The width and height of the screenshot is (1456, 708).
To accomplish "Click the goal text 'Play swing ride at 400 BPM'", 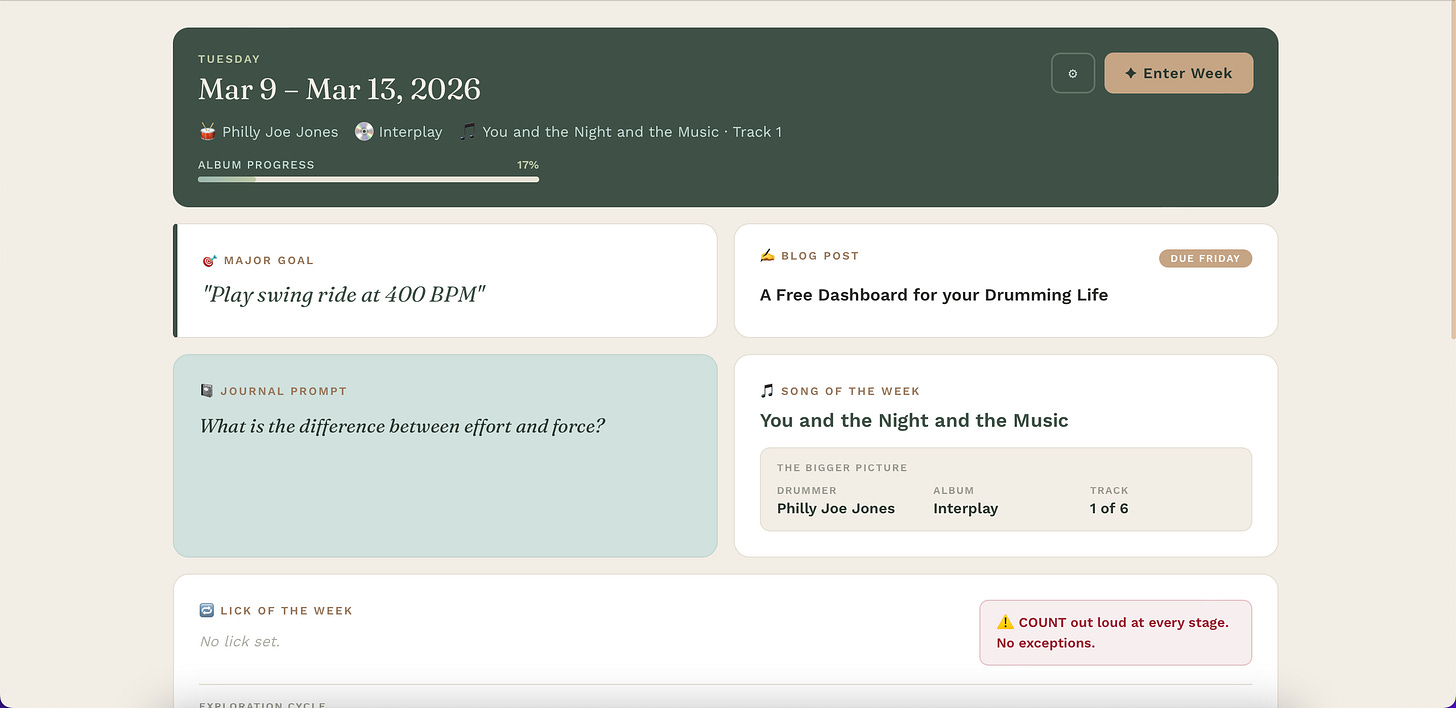I will coord(343,295).
